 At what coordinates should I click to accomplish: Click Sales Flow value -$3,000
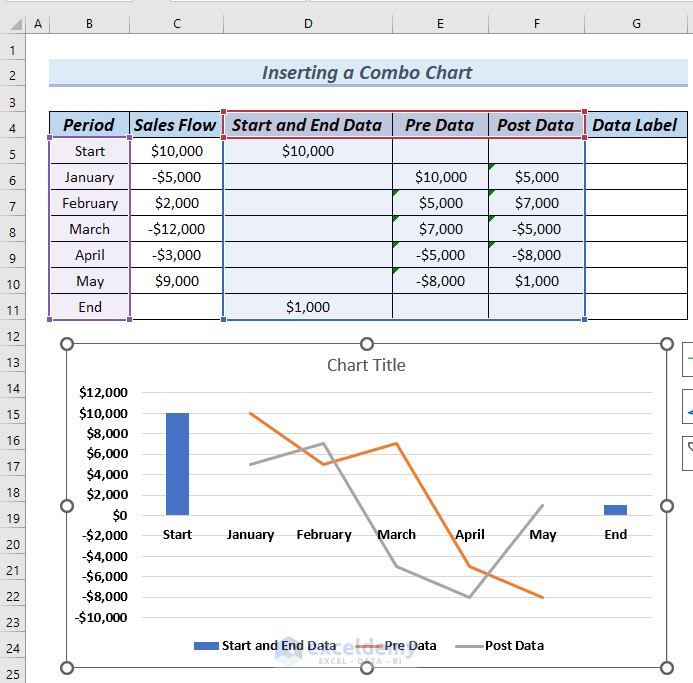177,255
